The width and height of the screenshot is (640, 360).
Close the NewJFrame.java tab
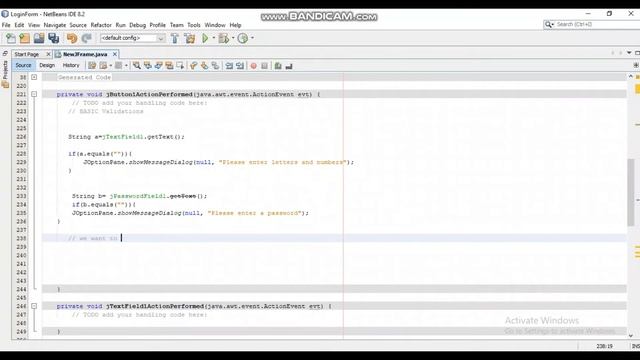pyautogui.click(x=115, y=54)
